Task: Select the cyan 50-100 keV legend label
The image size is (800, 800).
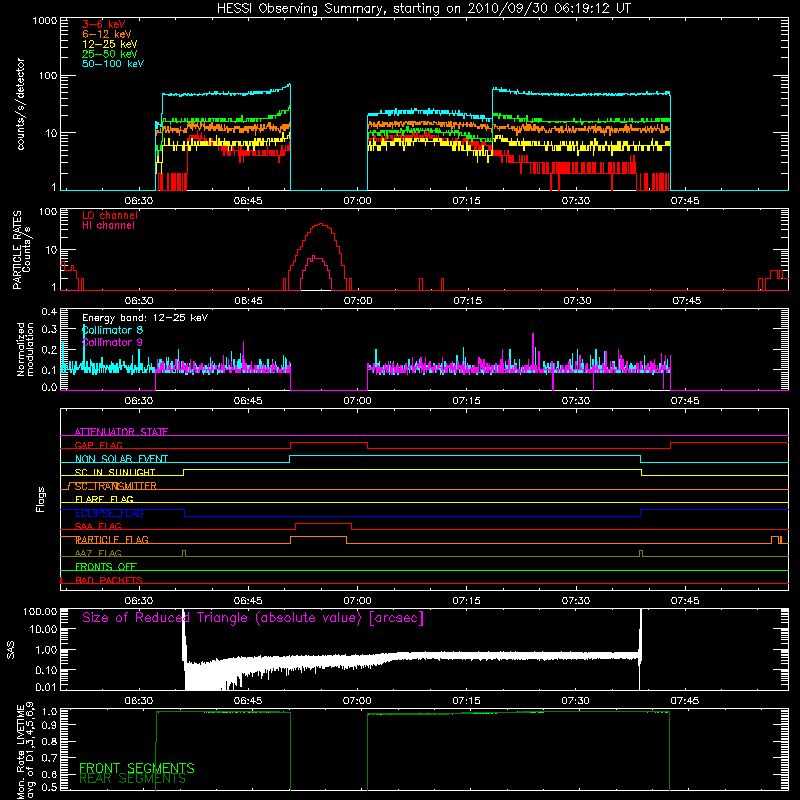Action: [113, 64]
